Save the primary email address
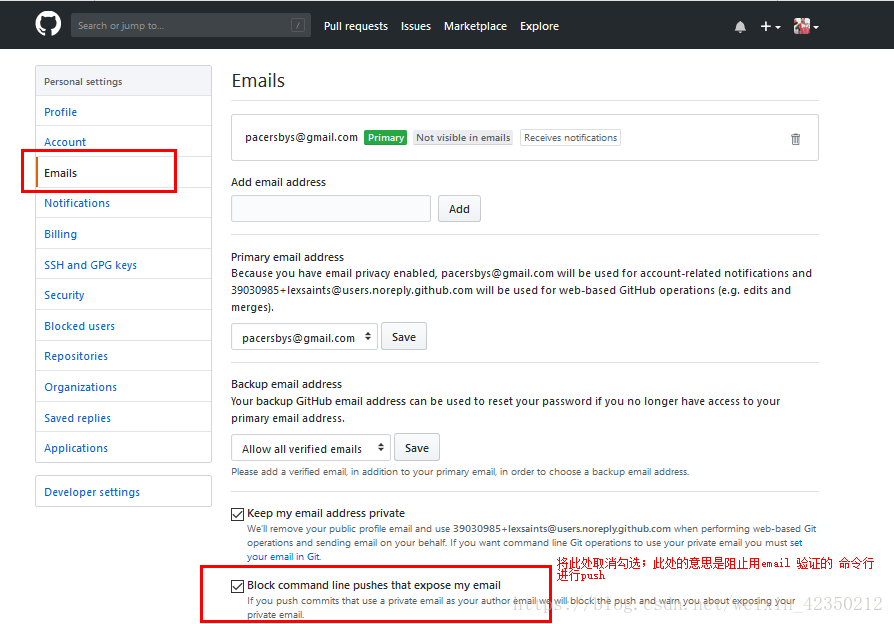 404,337
